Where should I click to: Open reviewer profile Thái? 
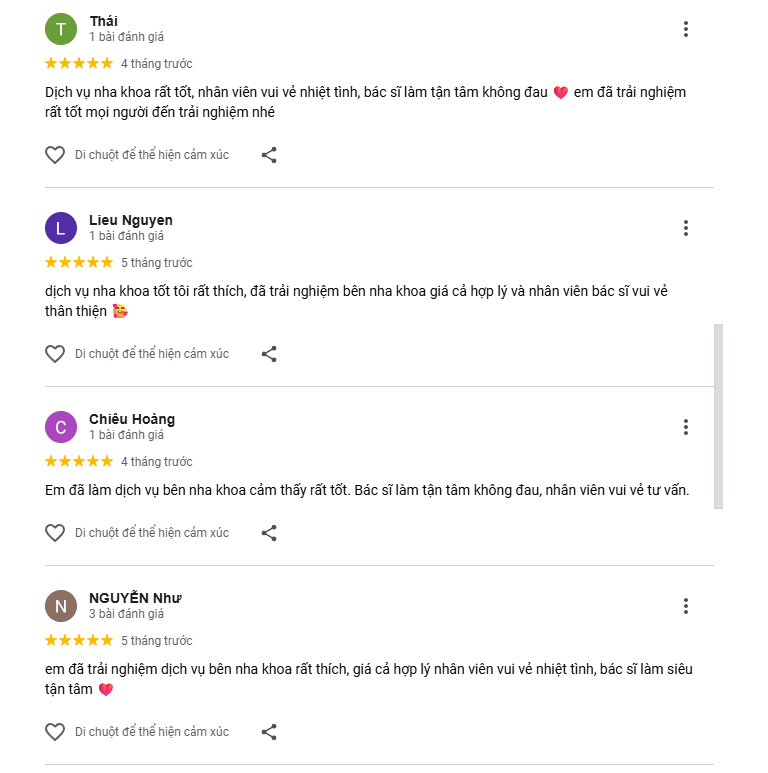[103, 21]
